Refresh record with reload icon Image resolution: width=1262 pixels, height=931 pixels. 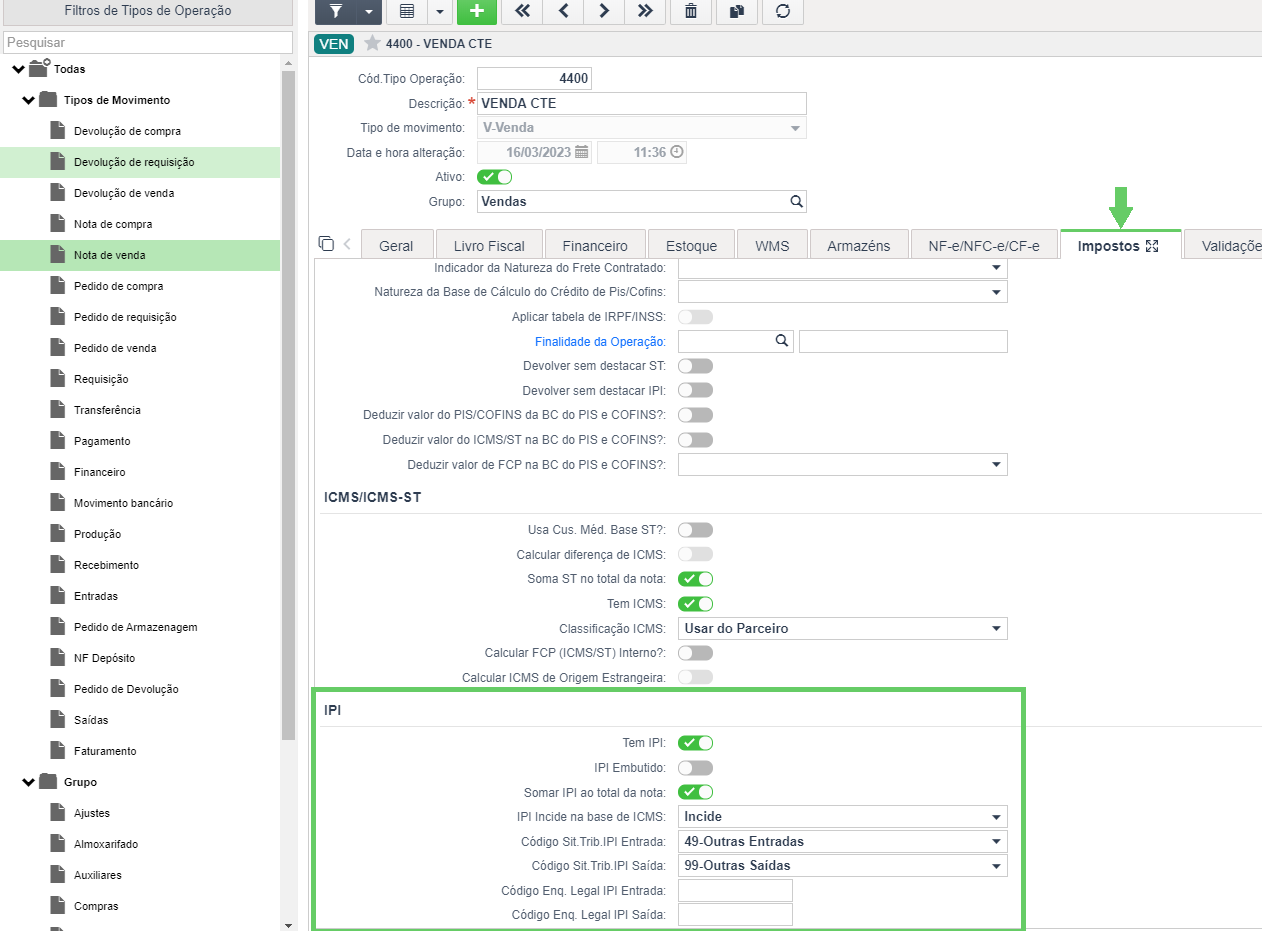pos(783,11)
